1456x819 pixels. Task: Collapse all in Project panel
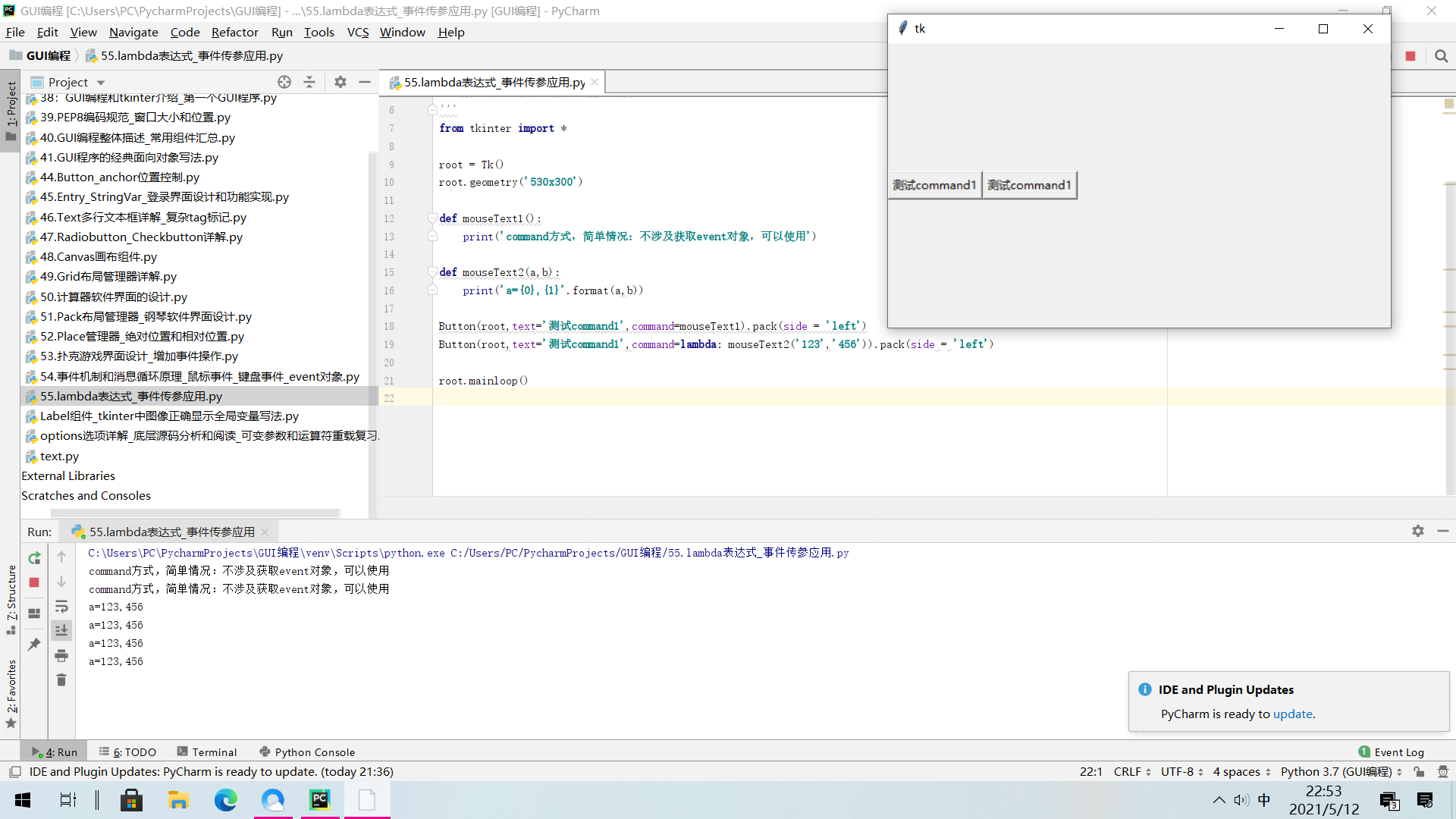(309, 82)
